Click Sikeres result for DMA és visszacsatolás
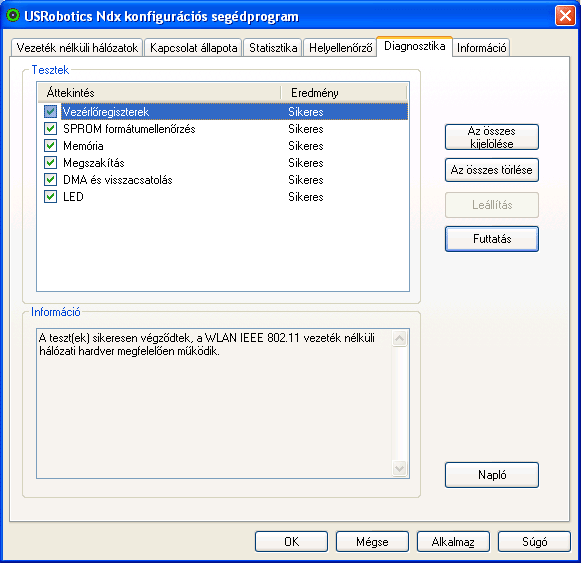581x563 pixels. point(306,180)
